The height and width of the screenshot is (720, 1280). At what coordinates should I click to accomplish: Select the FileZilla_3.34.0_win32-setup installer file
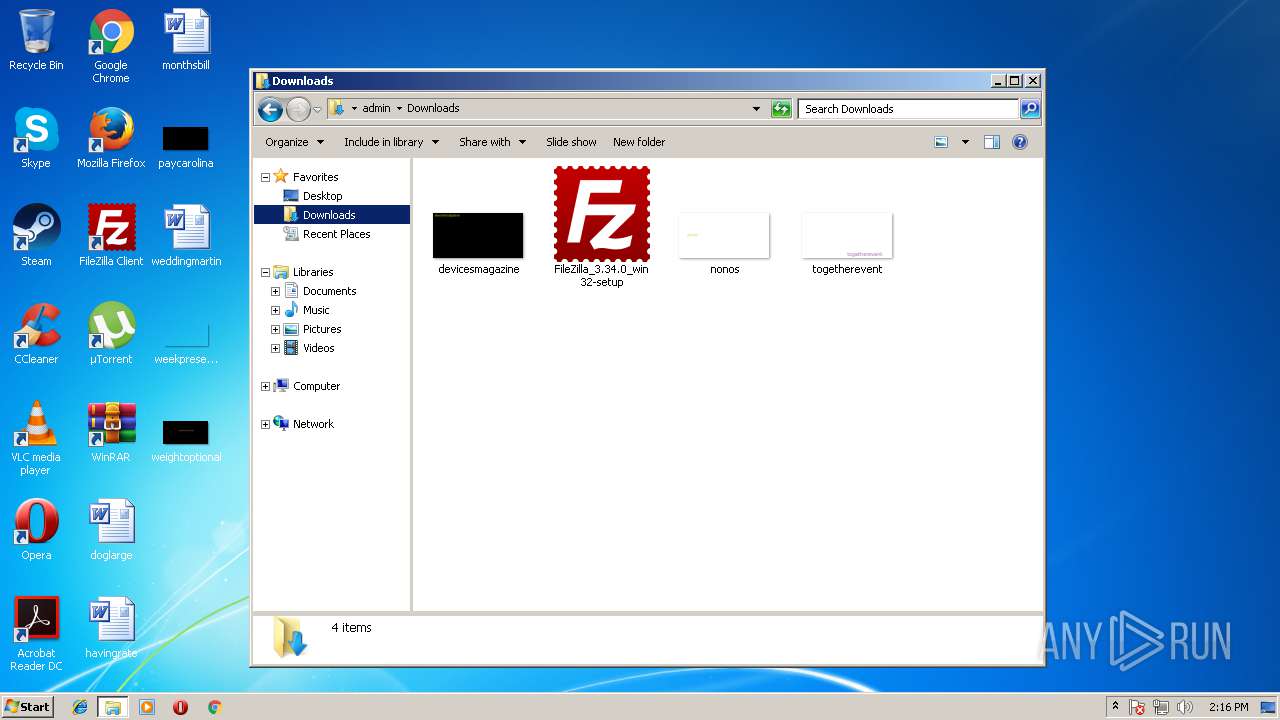coord(602,227)
